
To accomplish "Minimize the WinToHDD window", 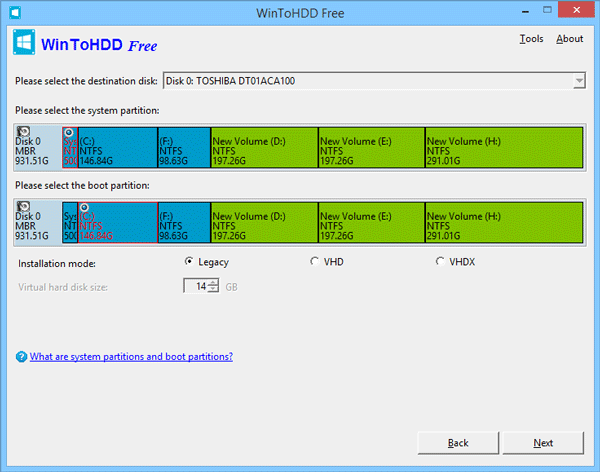I will 525,11.
